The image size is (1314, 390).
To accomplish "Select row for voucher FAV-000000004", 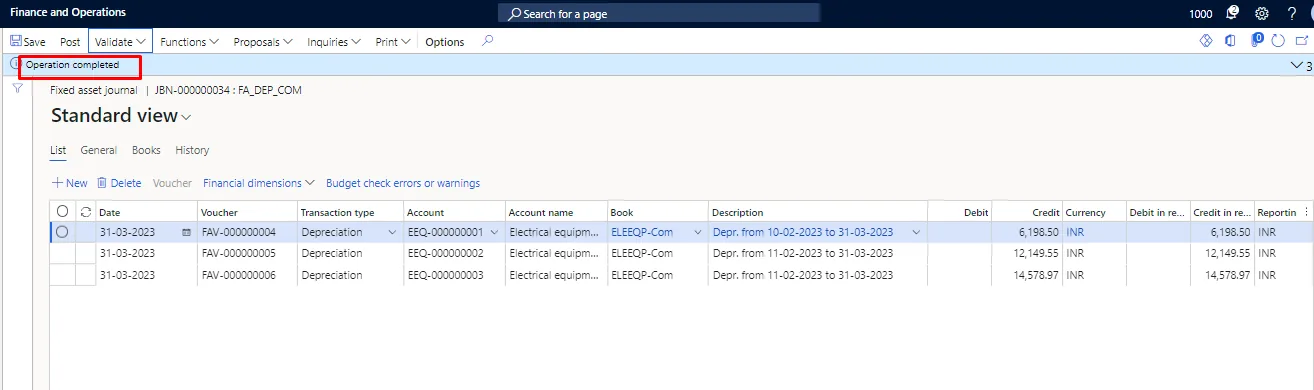I will [x=63, y=232].
